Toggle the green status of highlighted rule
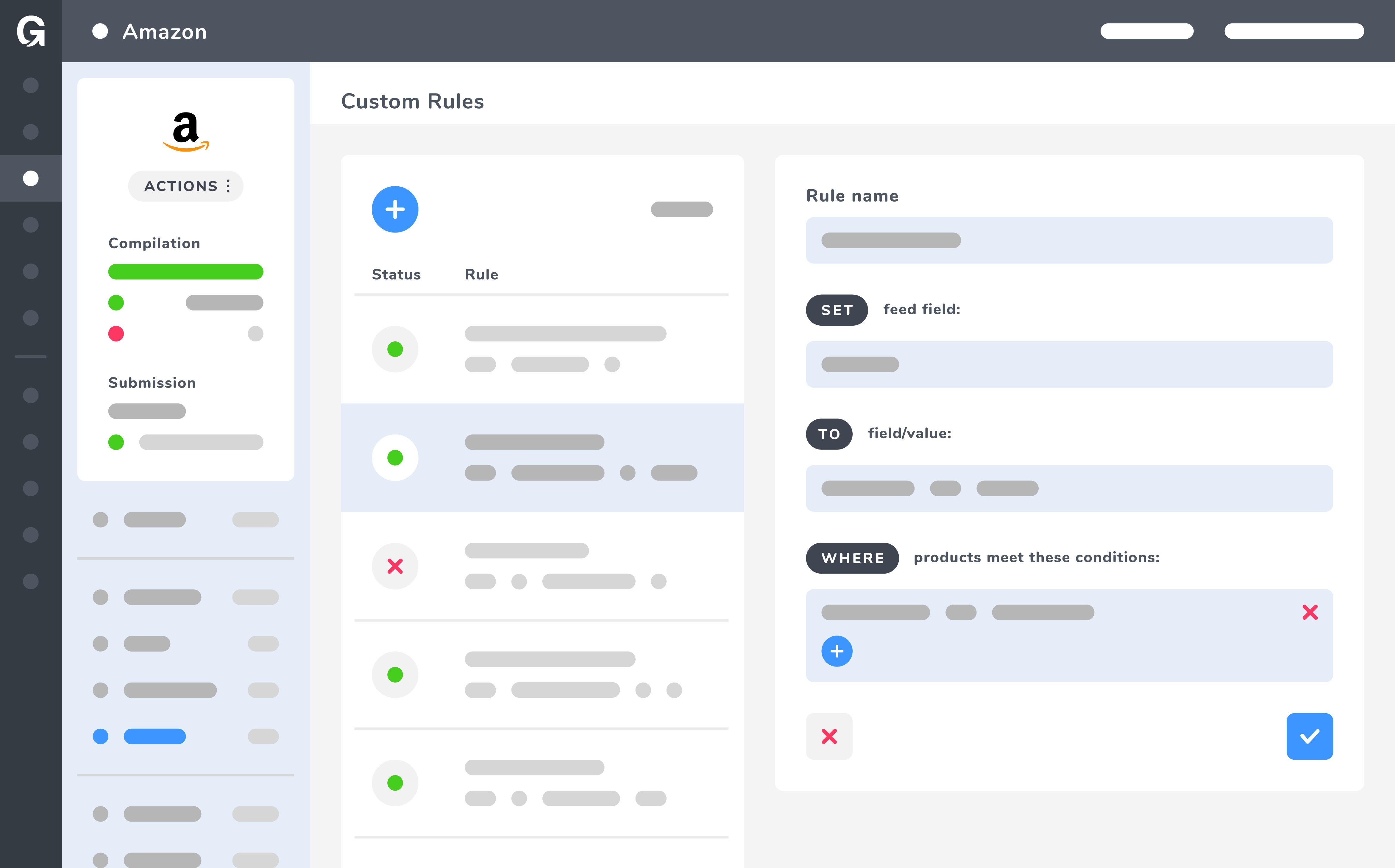The width and height of the screenshot is (1395, 868). coord(395,458)
